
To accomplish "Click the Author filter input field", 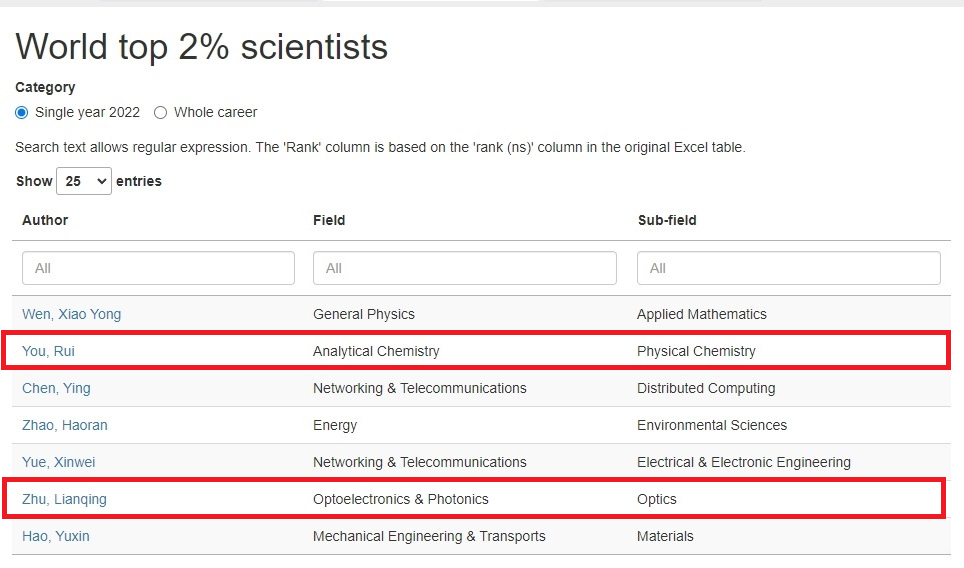I will click(x=158, y=268).
